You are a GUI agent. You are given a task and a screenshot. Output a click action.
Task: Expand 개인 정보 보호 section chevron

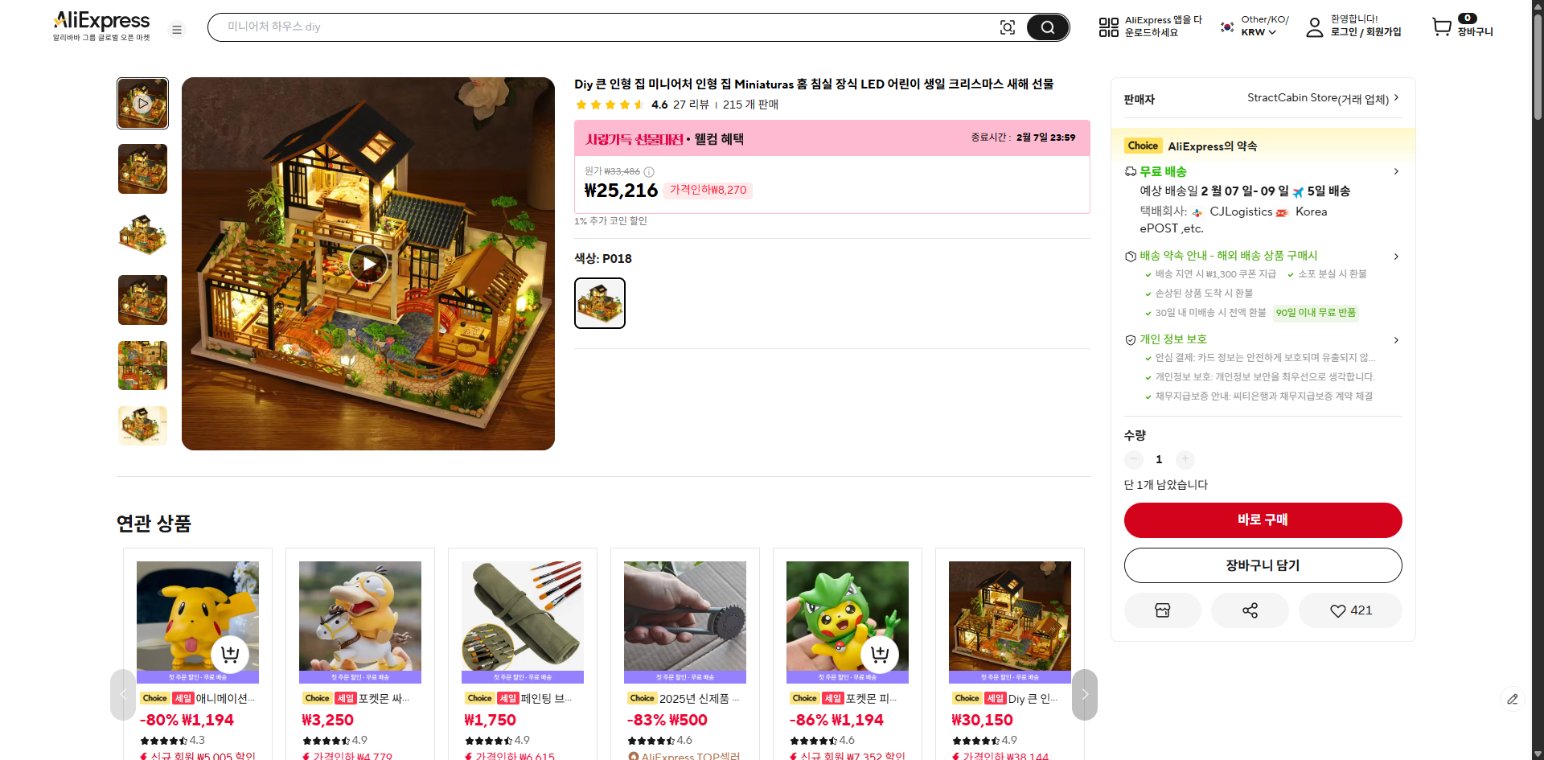[1396, 340]
